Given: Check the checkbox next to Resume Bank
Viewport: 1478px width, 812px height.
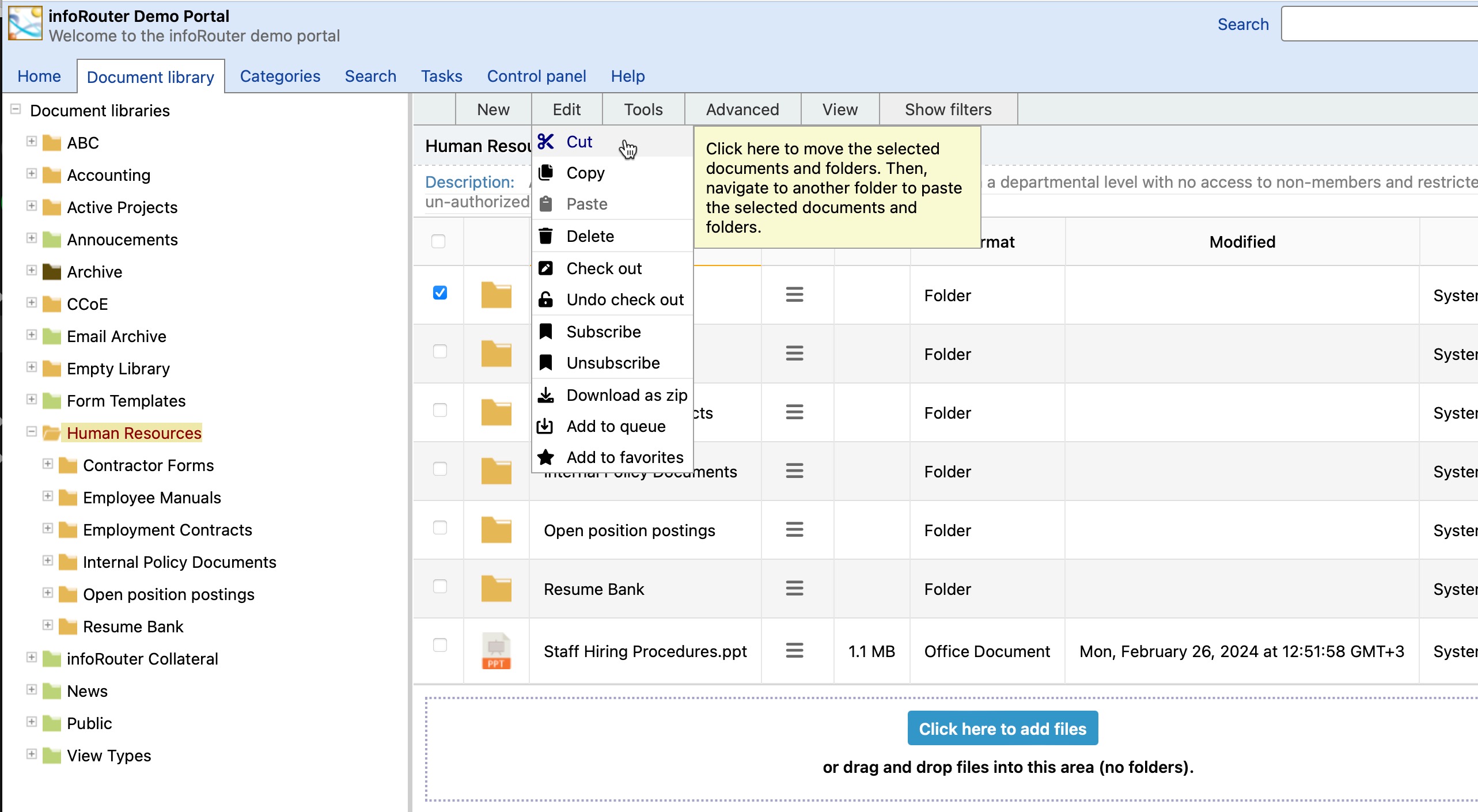Looking at the screenshot, I should [441, 587].
